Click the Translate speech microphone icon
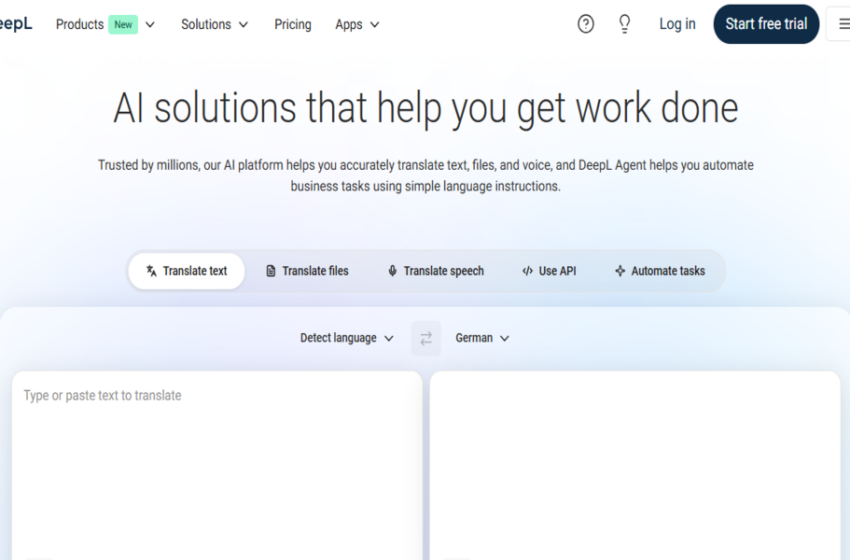 [392, 271]
